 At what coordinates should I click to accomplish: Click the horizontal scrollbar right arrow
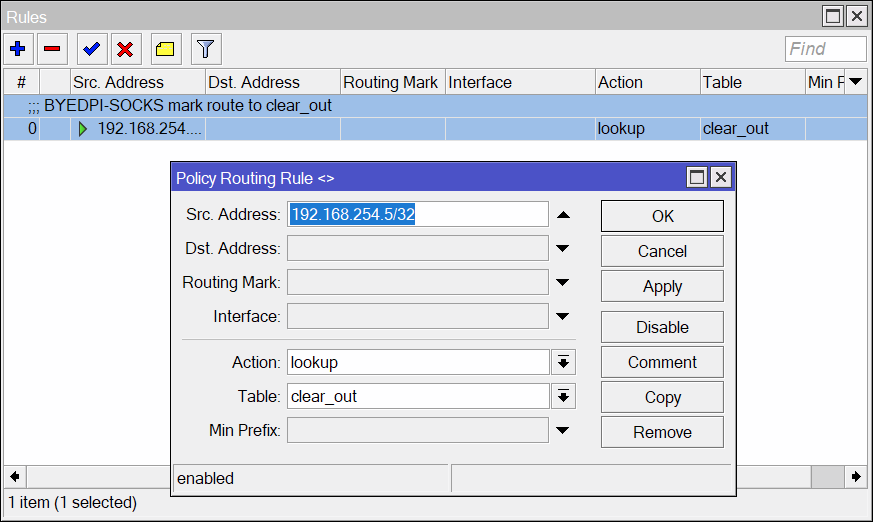[856, 477]
